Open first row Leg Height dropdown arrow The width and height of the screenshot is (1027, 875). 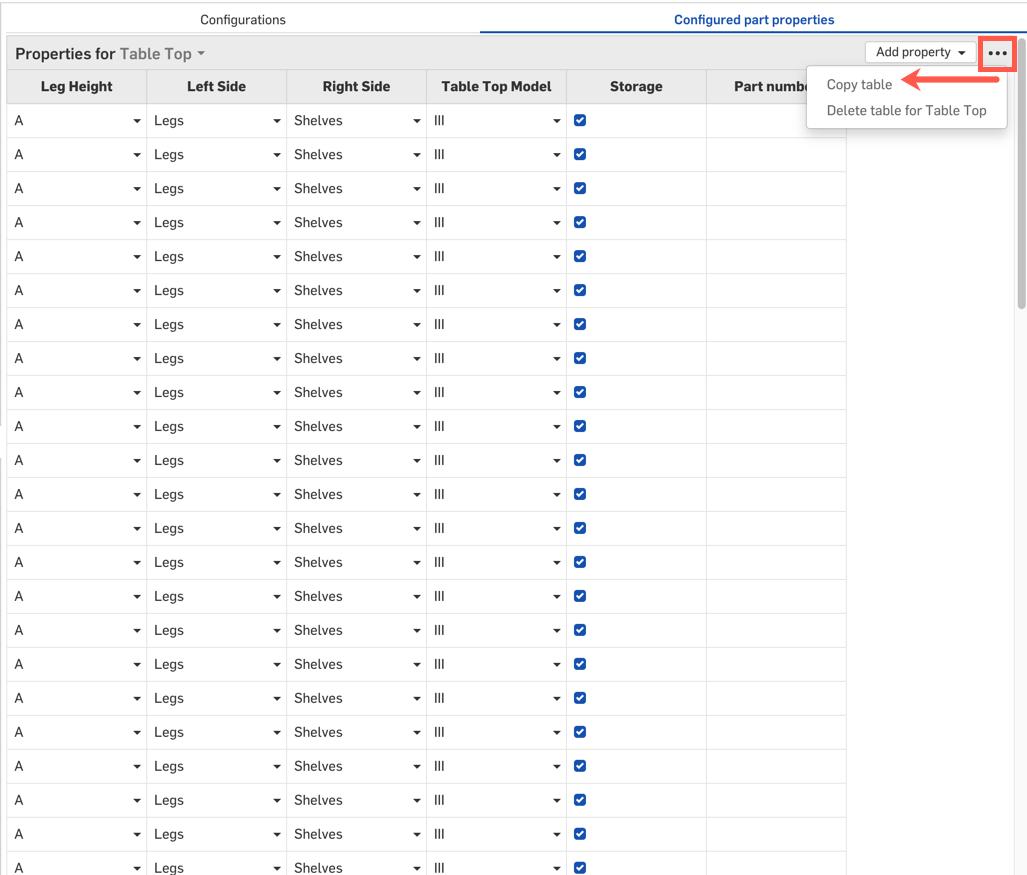(x=137, y=121)
